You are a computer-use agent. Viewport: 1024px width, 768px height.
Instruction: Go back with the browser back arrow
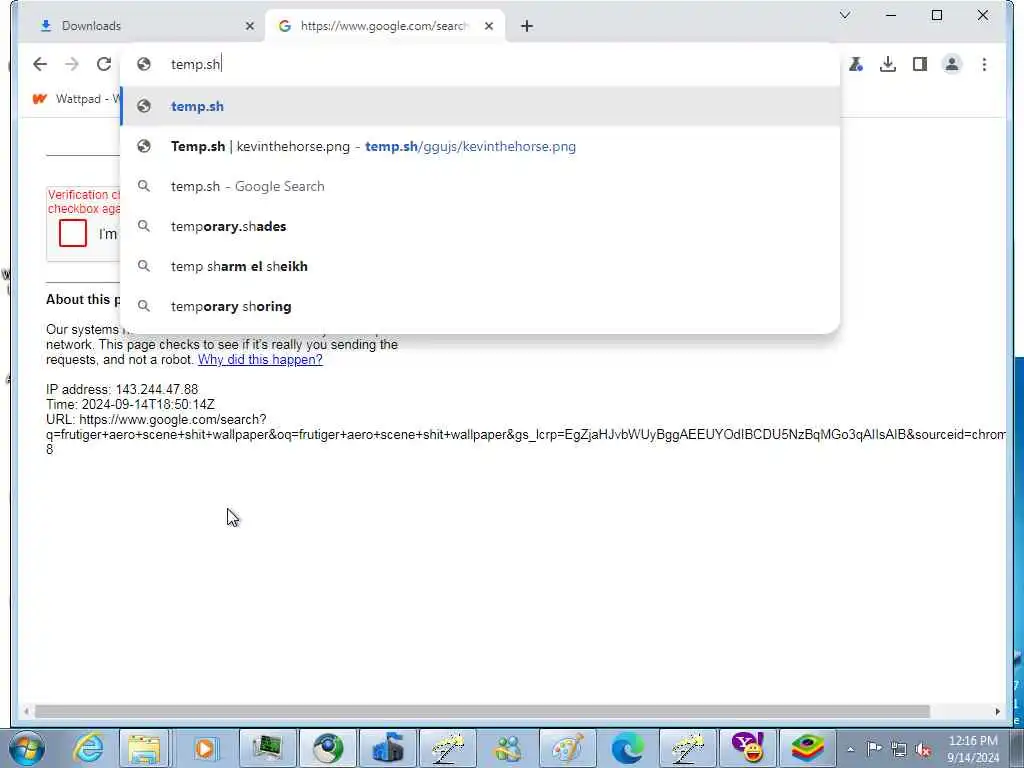pos(40,64)
